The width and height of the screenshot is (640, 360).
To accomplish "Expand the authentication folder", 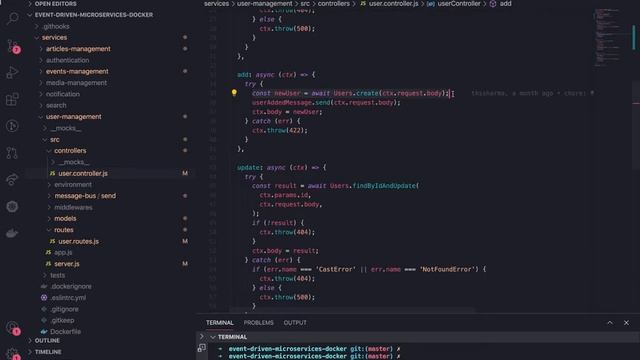I will pos(67,60).
